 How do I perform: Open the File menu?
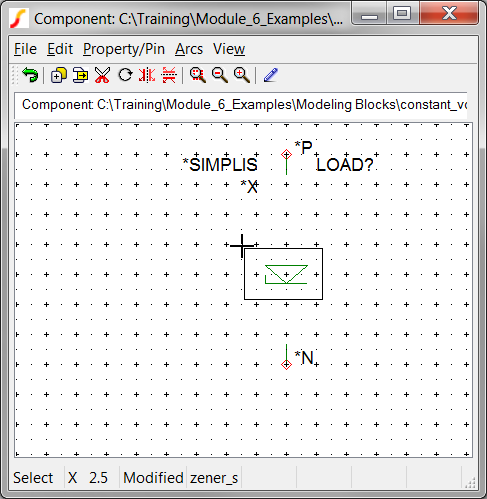(25, 49)
